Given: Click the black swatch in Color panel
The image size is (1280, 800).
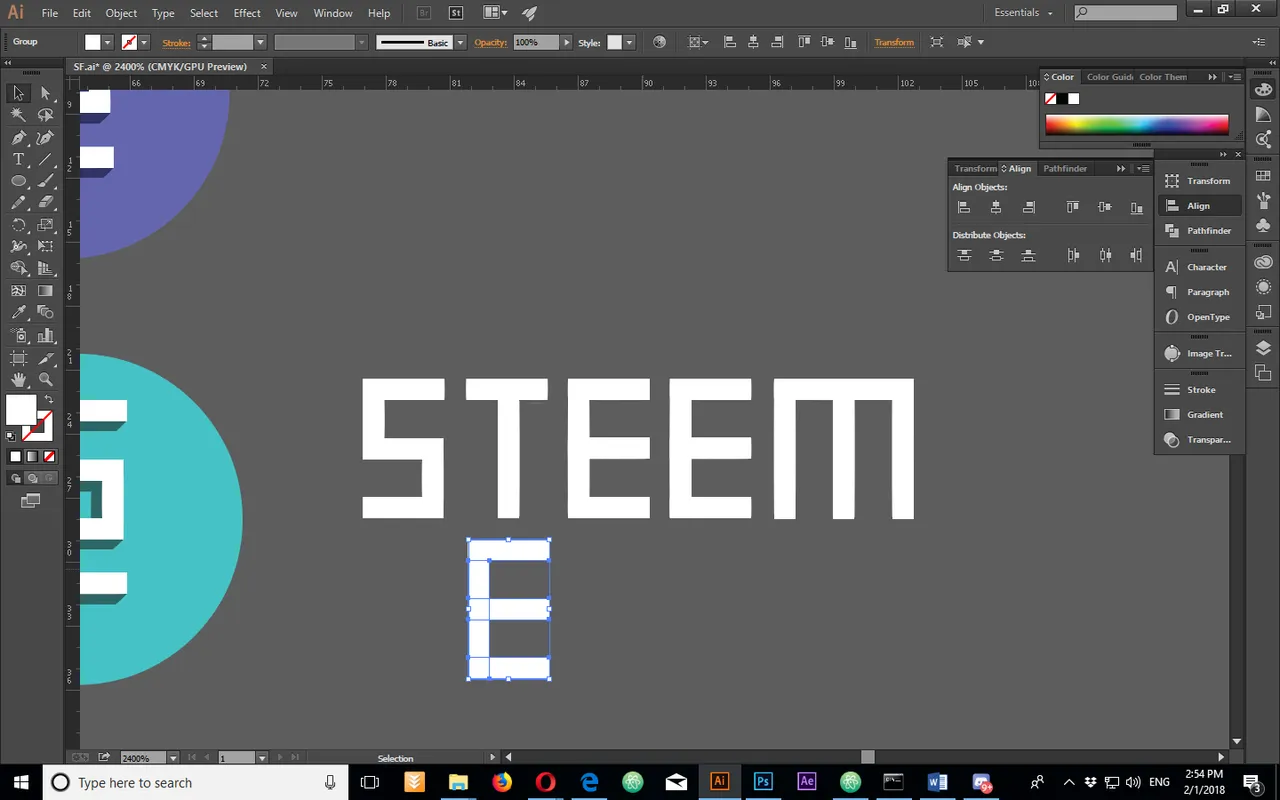Looking at the screenshot, I should click(1062, 98).
